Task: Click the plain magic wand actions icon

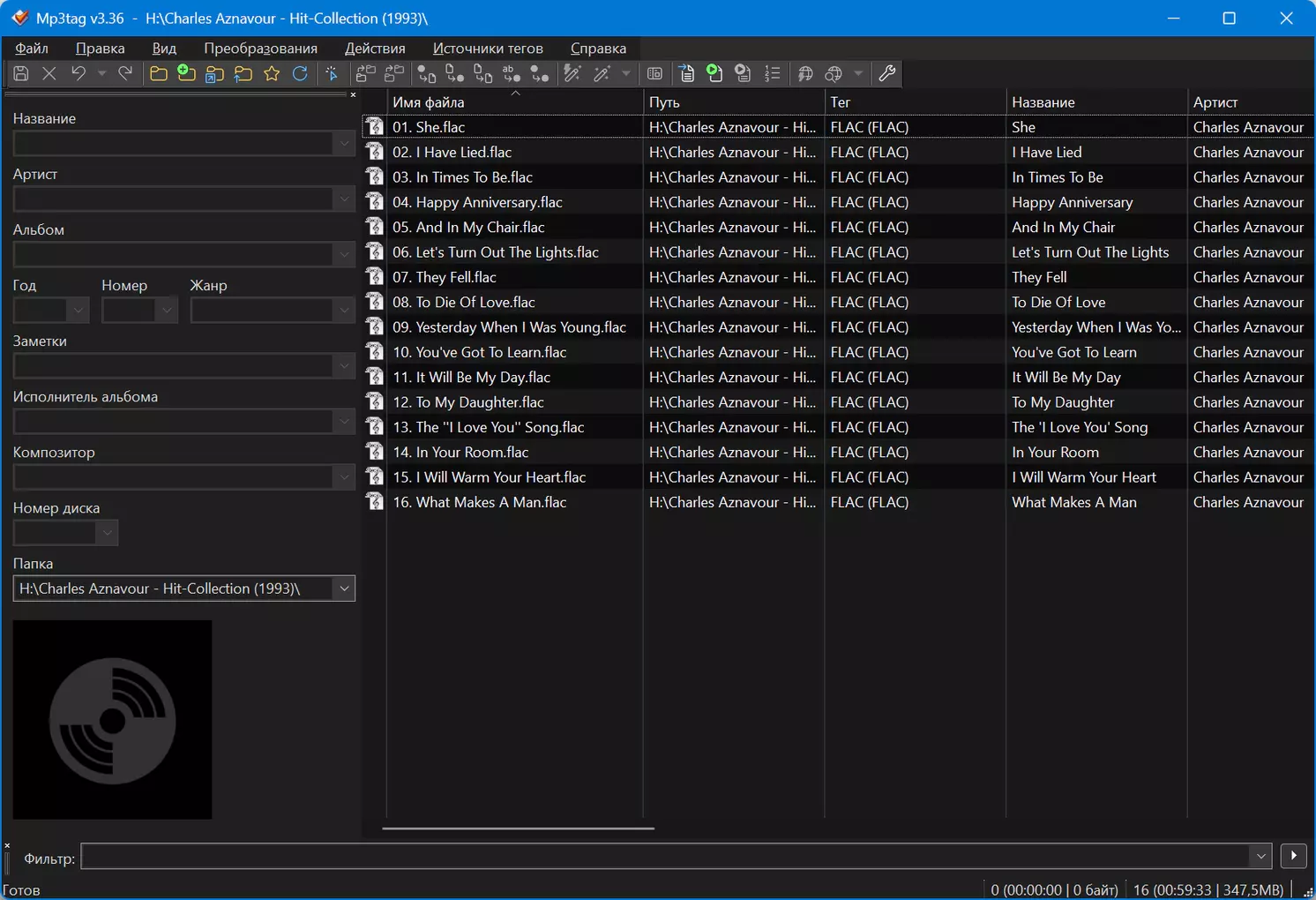Action: click(602, 74)
